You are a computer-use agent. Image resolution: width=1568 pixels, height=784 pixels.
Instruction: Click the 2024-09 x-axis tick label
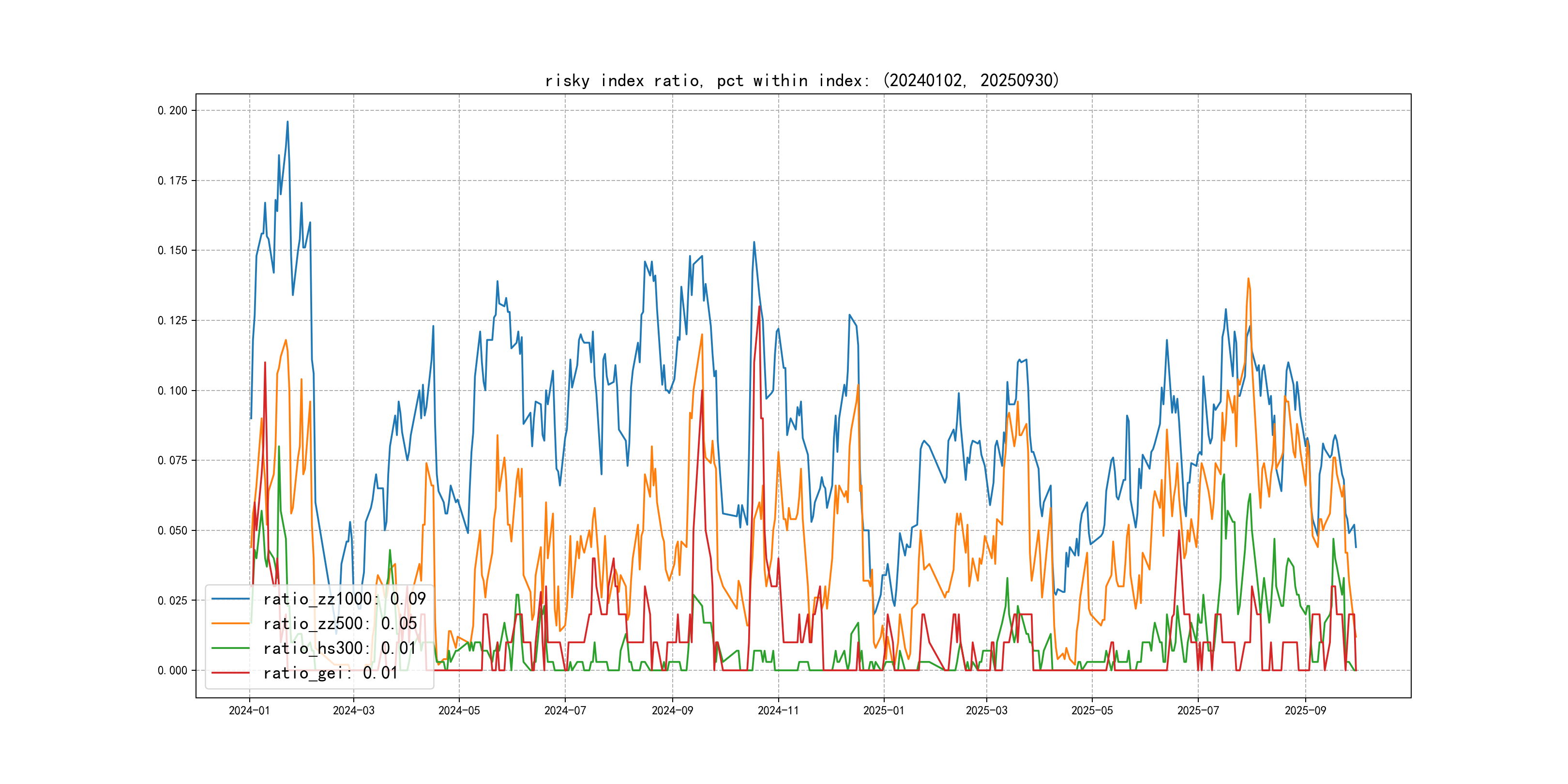[x=672, y=710]
